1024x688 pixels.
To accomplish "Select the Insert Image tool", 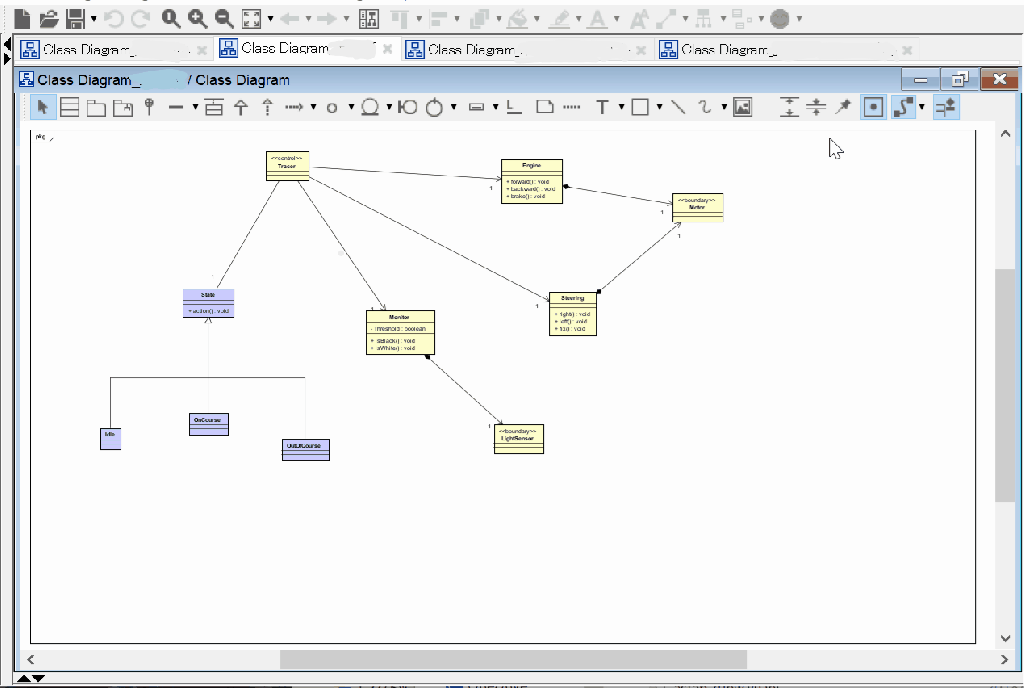I will coord(742,108).
